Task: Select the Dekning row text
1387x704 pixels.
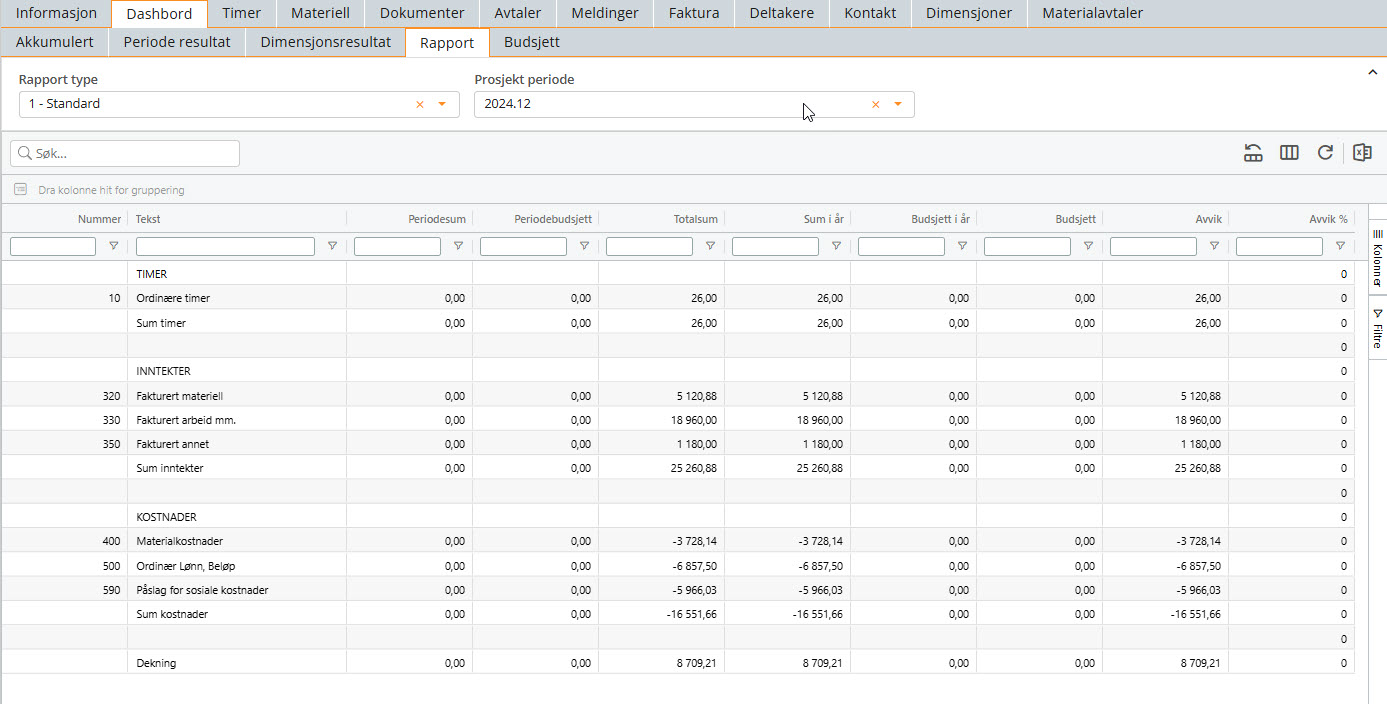Action: [156, 663]
